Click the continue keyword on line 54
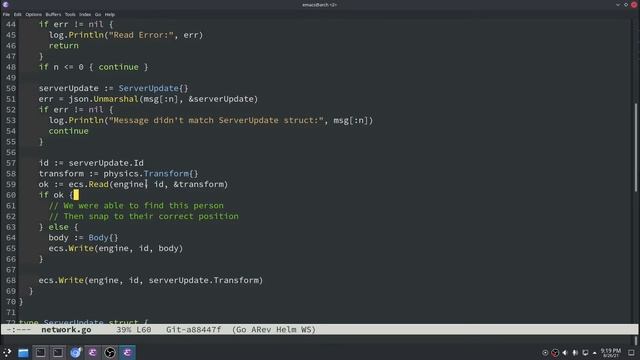 (69, 131)
